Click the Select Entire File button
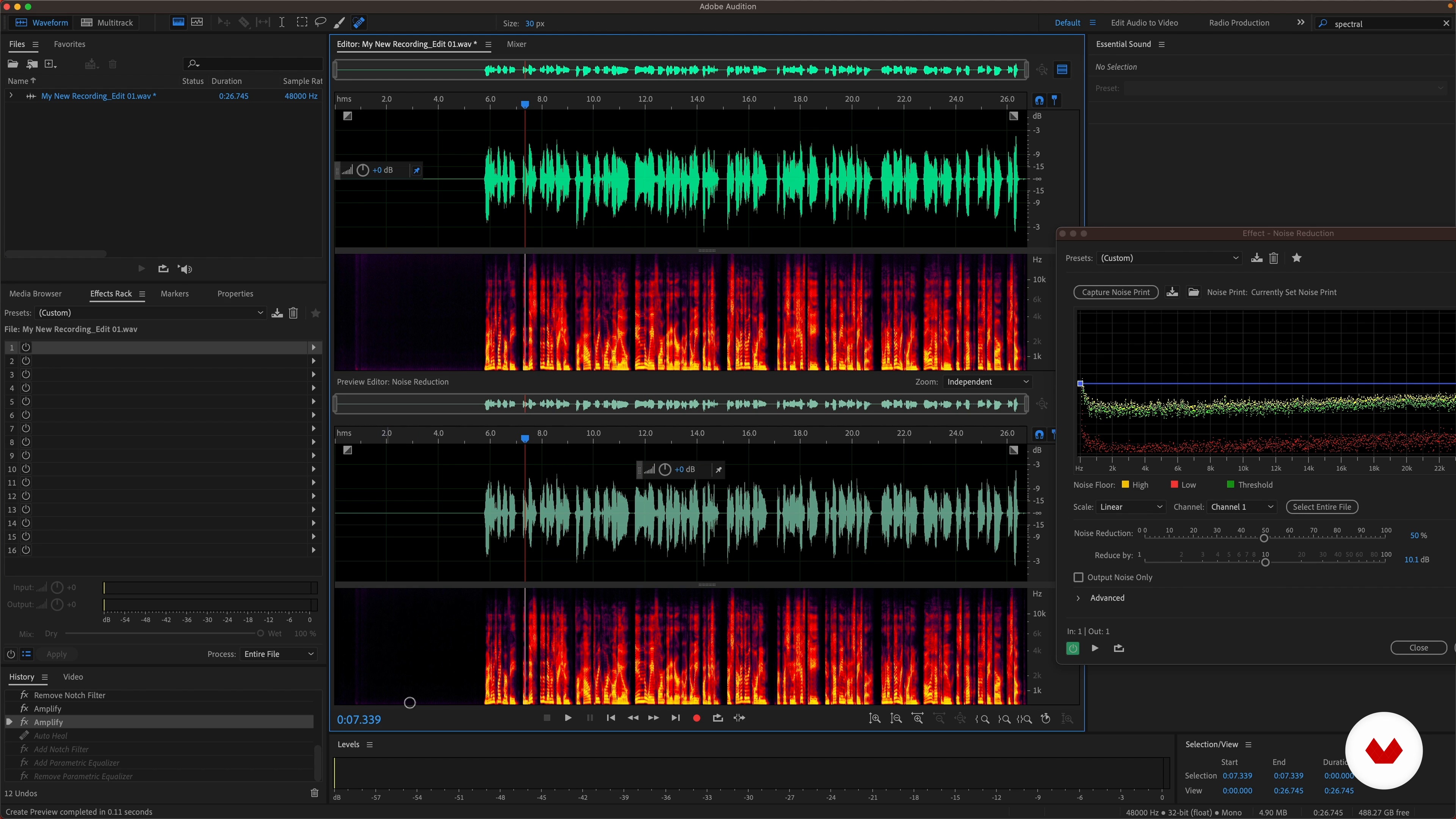 pos(1321,507)
